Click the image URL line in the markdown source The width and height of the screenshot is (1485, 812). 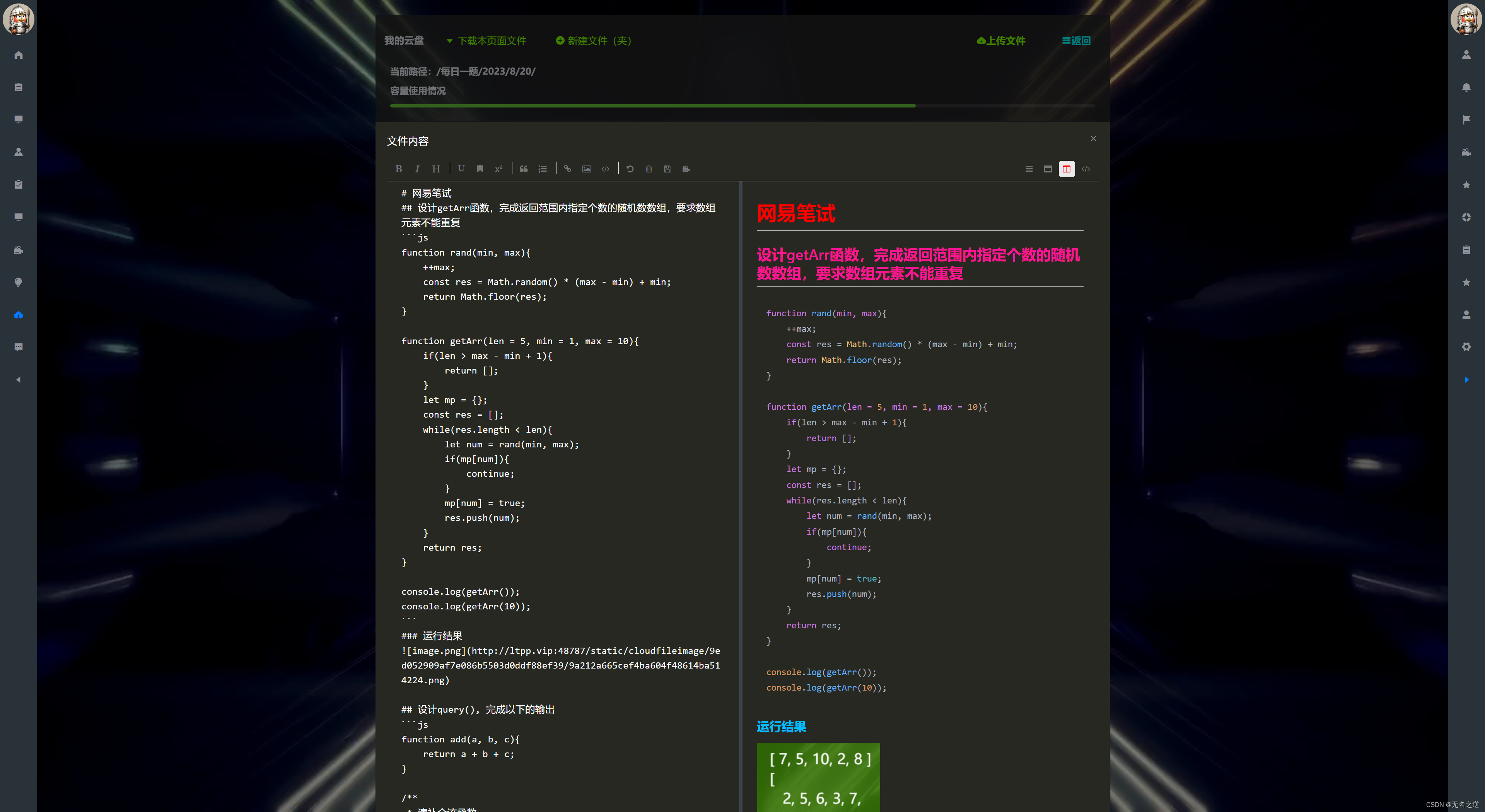(560, 665)
